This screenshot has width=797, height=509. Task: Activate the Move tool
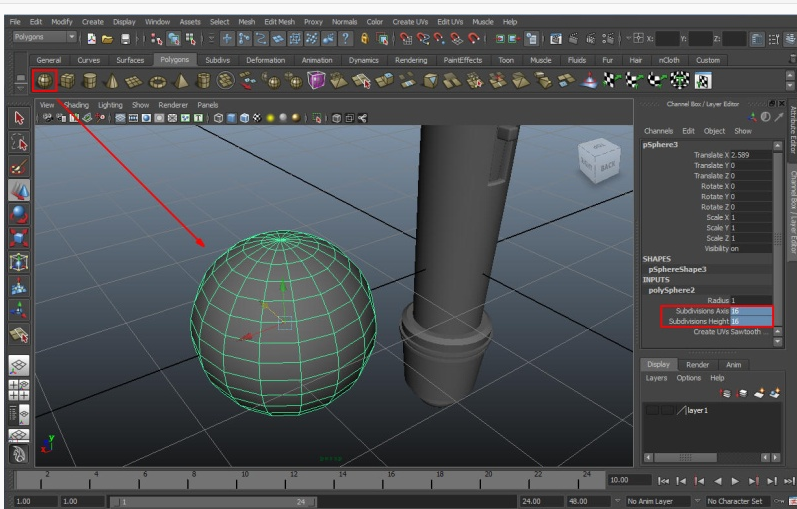coord(19,191)
